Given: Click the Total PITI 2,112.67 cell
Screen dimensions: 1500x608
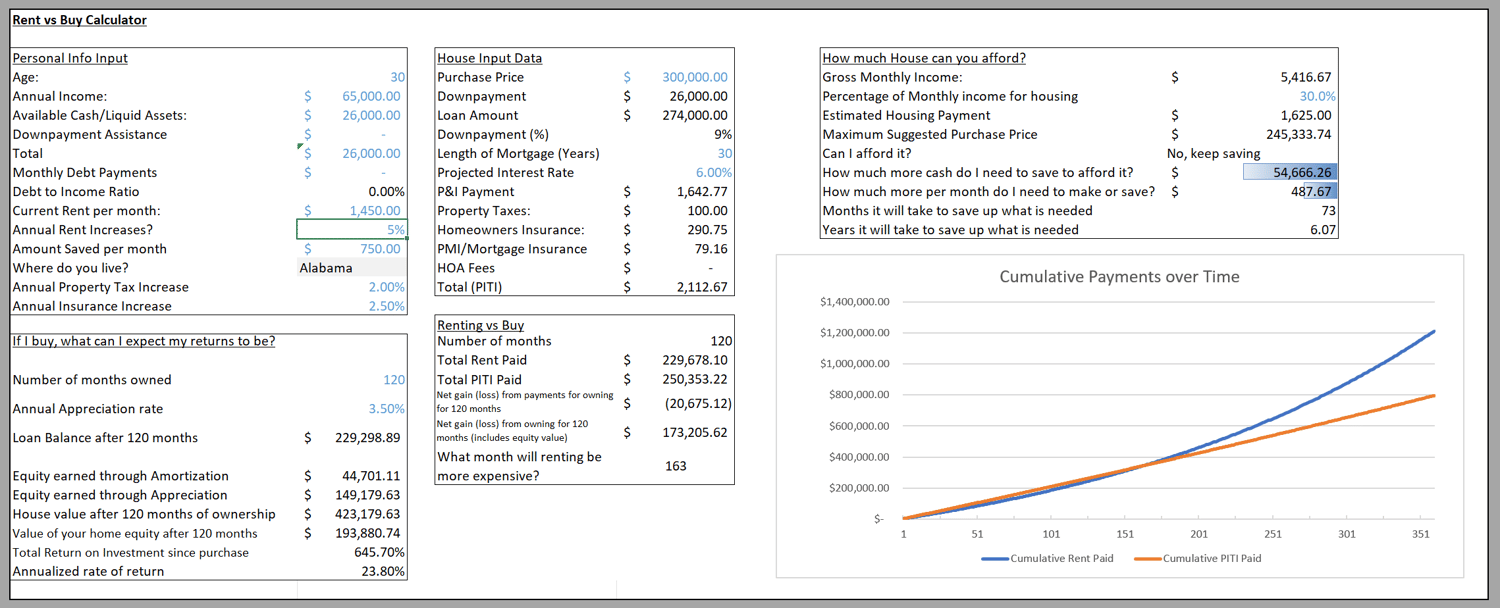Looking at the screenshot, I should coord(676,288).
